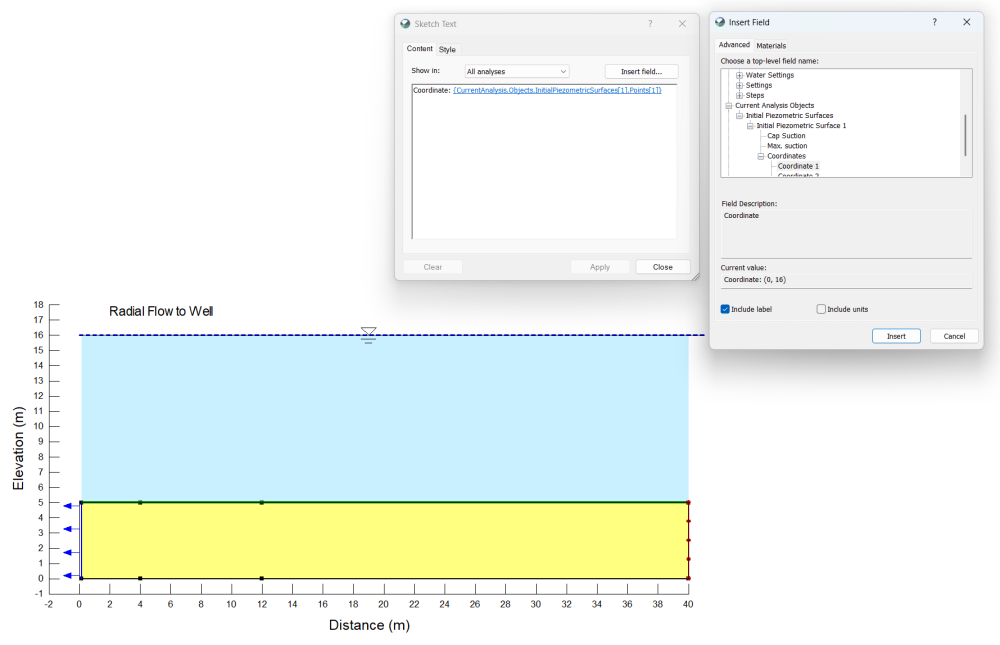This screenshot has width=1000, height=645.
Task: Select Initial Piezometric Surface 1 label
Action: pyautogui.click(x=801, y=126)
